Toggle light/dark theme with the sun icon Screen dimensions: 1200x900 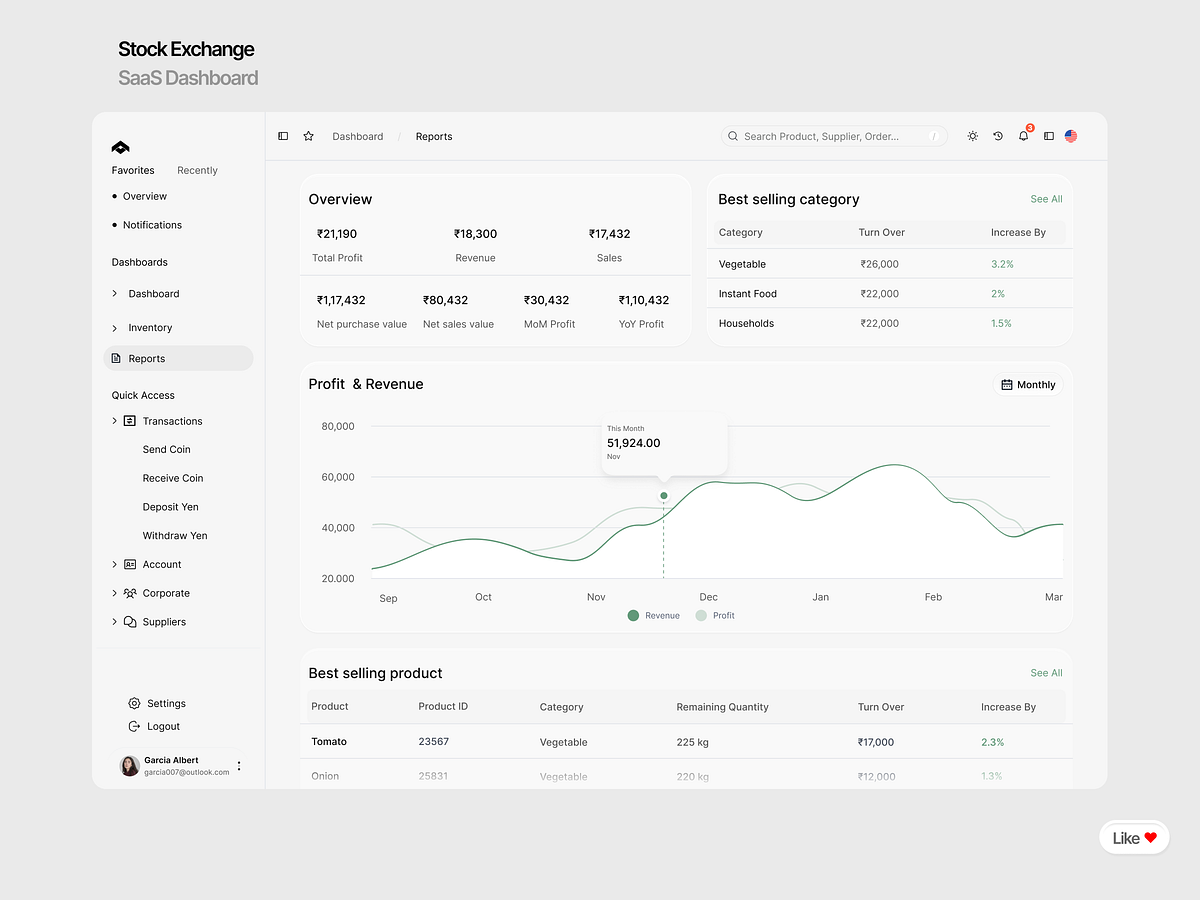click(972, 136)
